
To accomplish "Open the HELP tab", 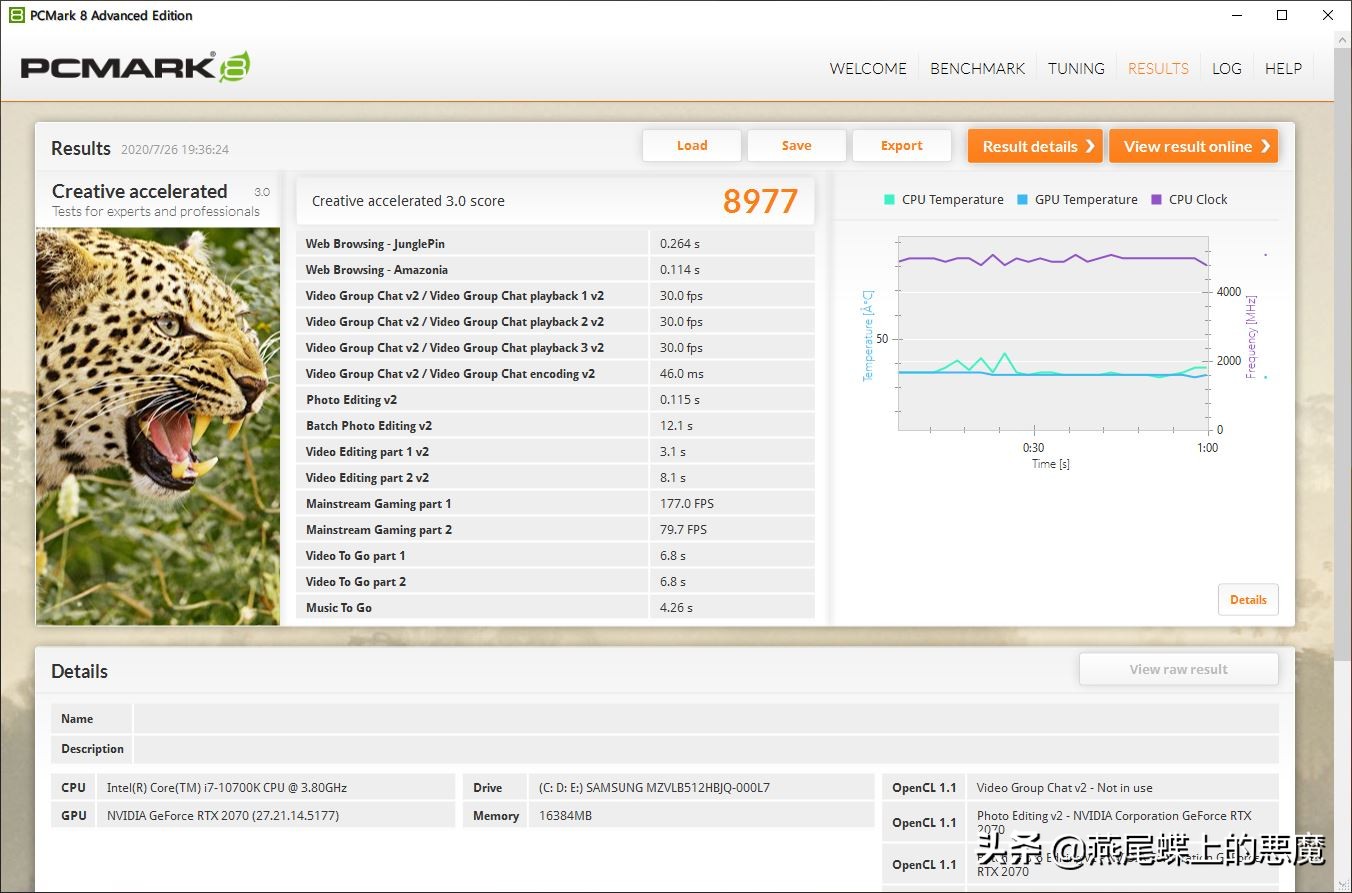I will coord(1283,68).
